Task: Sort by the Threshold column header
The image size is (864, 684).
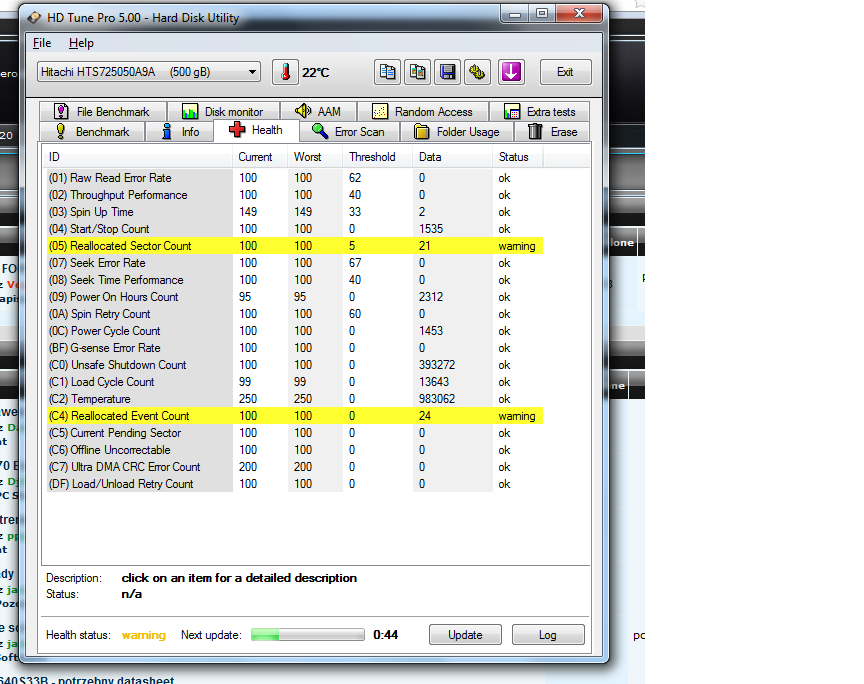Action: pos(378,157)
